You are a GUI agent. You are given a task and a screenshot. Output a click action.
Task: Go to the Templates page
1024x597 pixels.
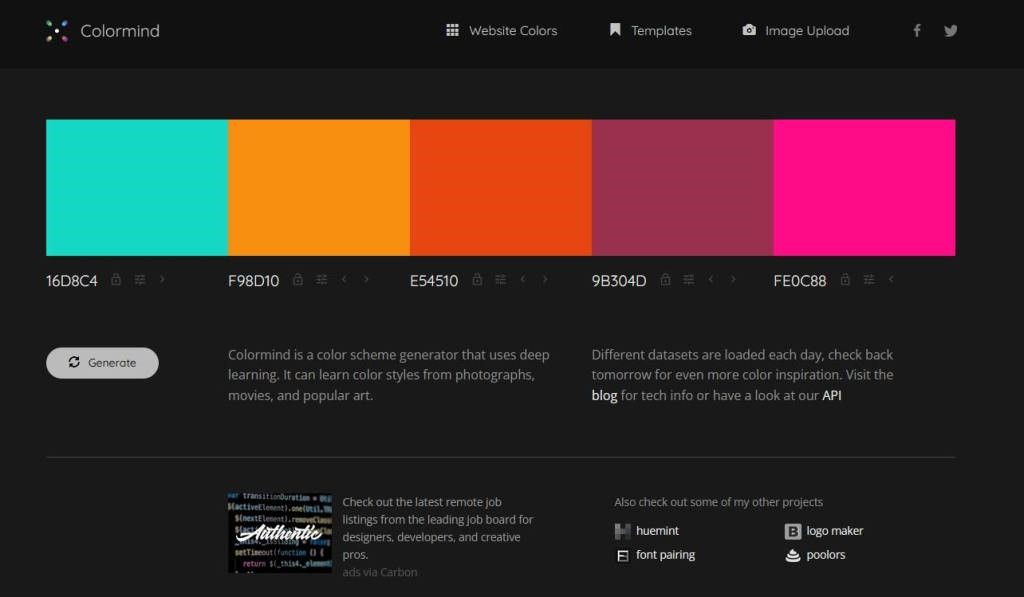point(650,31)
